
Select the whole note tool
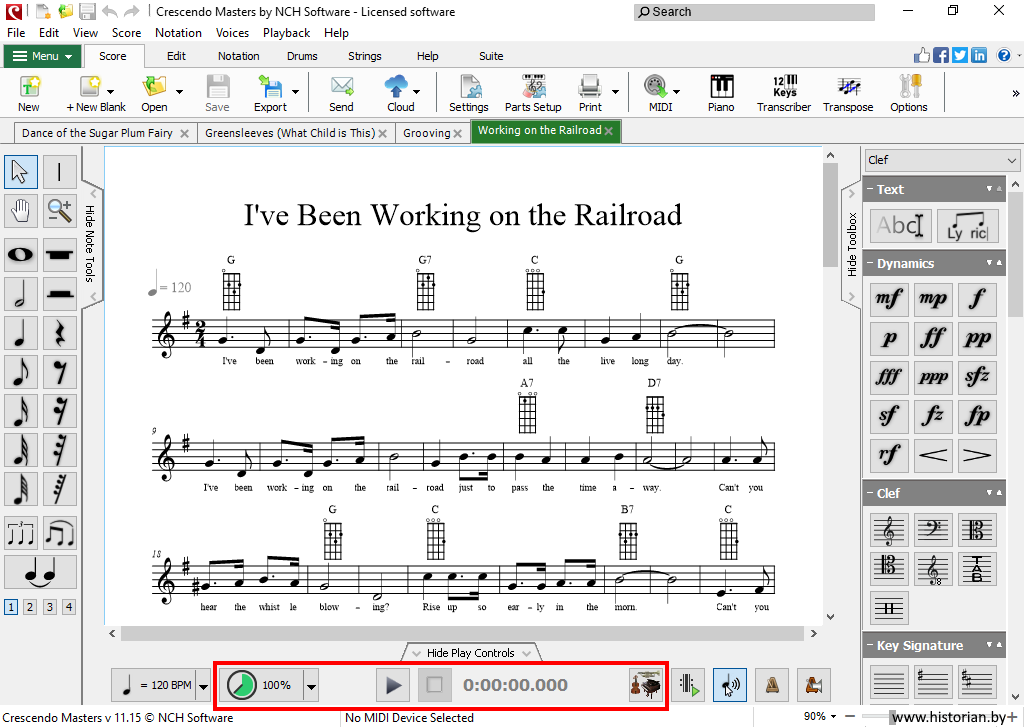coord(21,255)
